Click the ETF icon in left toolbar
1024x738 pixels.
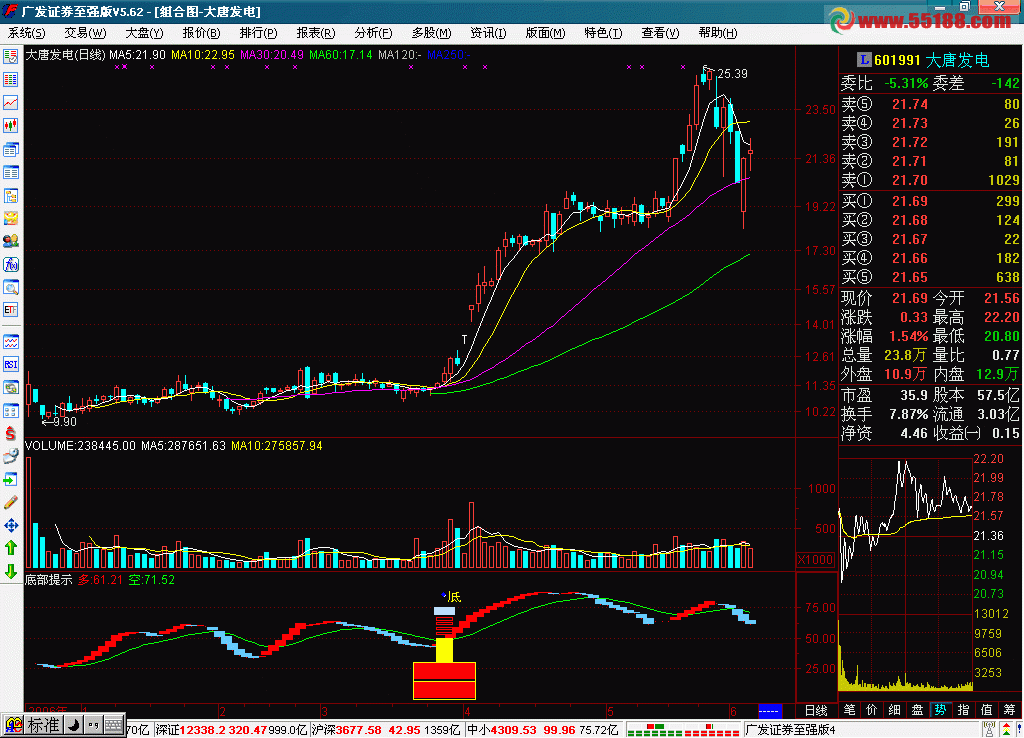pyautogui.click(x=10, y=310)
